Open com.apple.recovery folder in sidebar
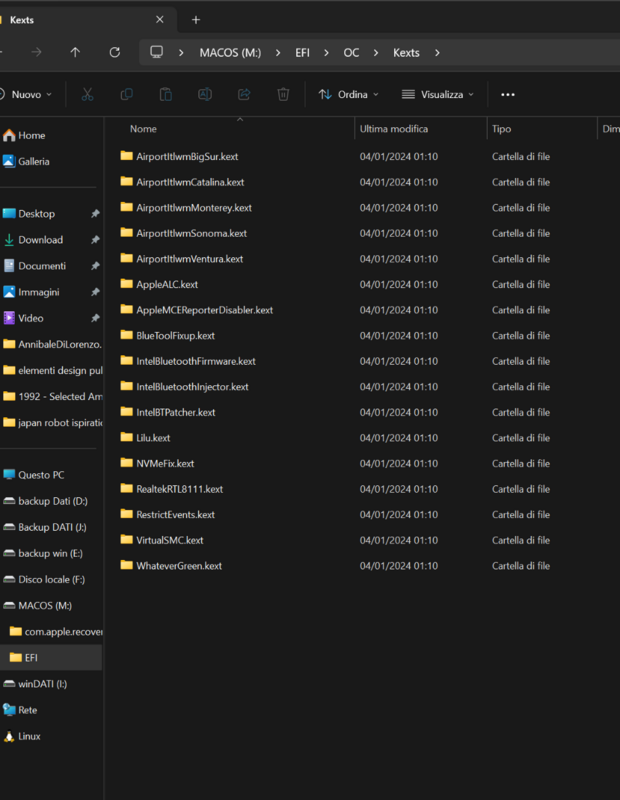This screenshot has width=620, height=800. point(56,632)
